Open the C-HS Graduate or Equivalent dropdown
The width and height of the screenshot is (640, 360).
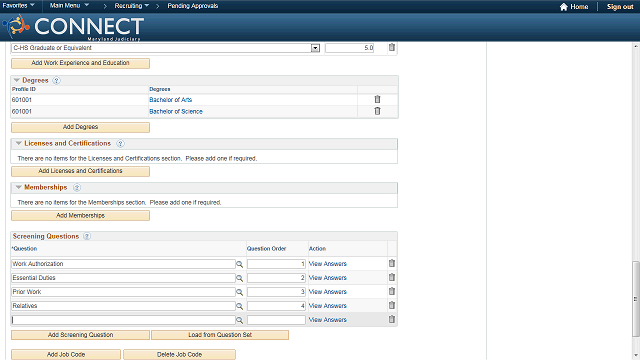coord(315,48)
